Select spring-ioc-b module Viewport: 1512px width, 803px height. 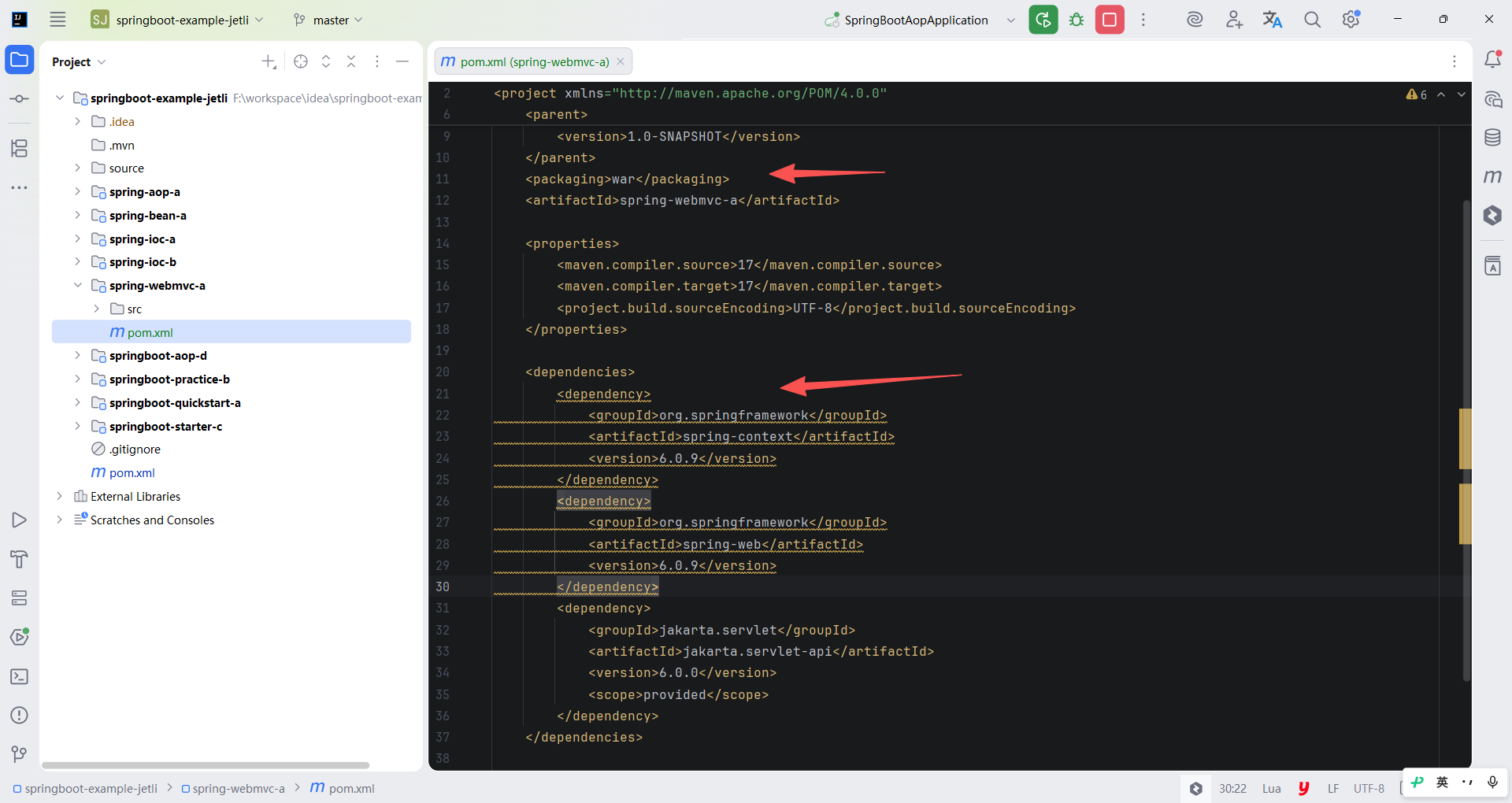click(143, 261)
